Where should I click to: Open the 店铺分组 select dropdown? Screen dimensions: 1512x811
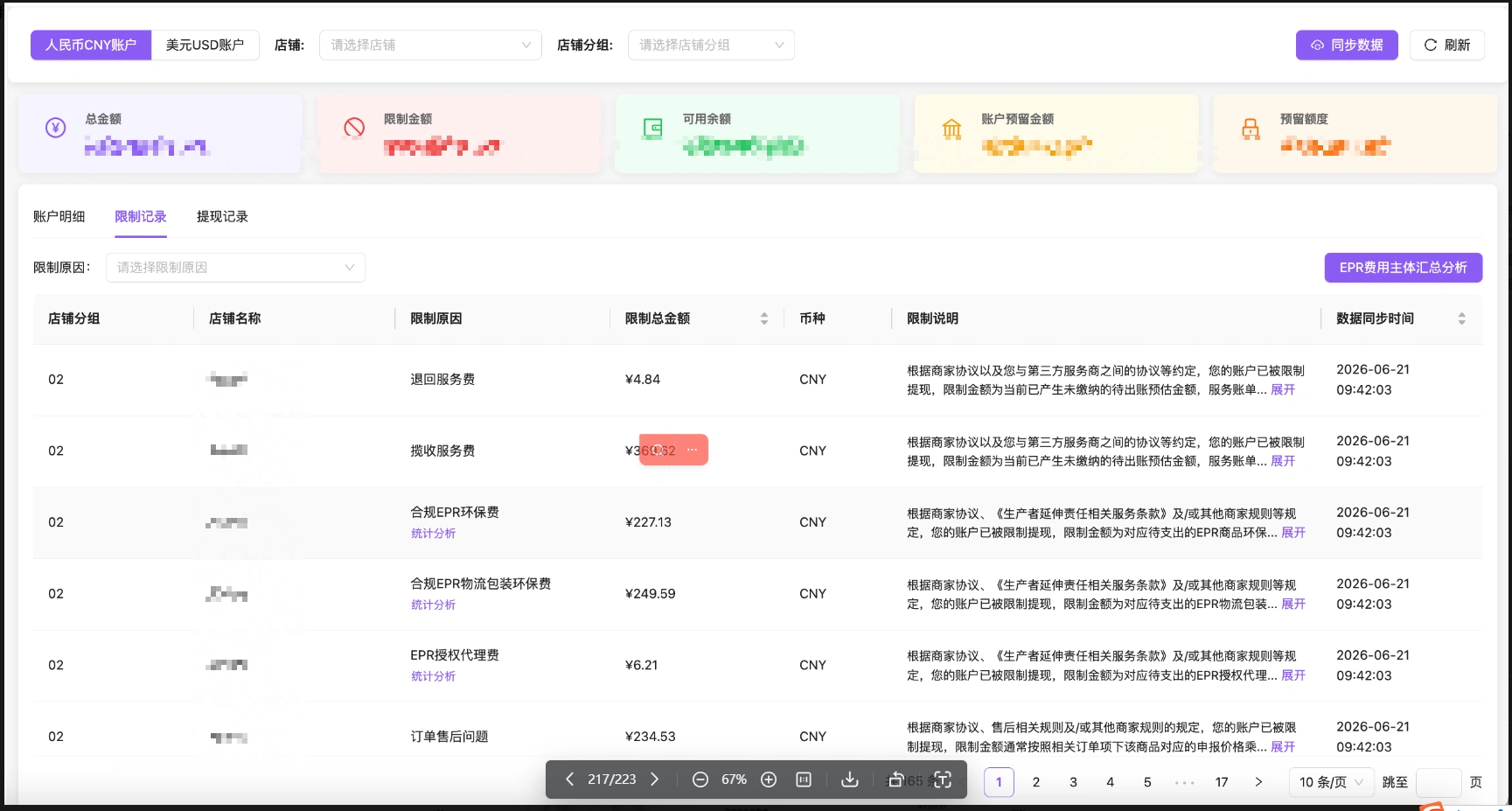(x=711, y=45)
